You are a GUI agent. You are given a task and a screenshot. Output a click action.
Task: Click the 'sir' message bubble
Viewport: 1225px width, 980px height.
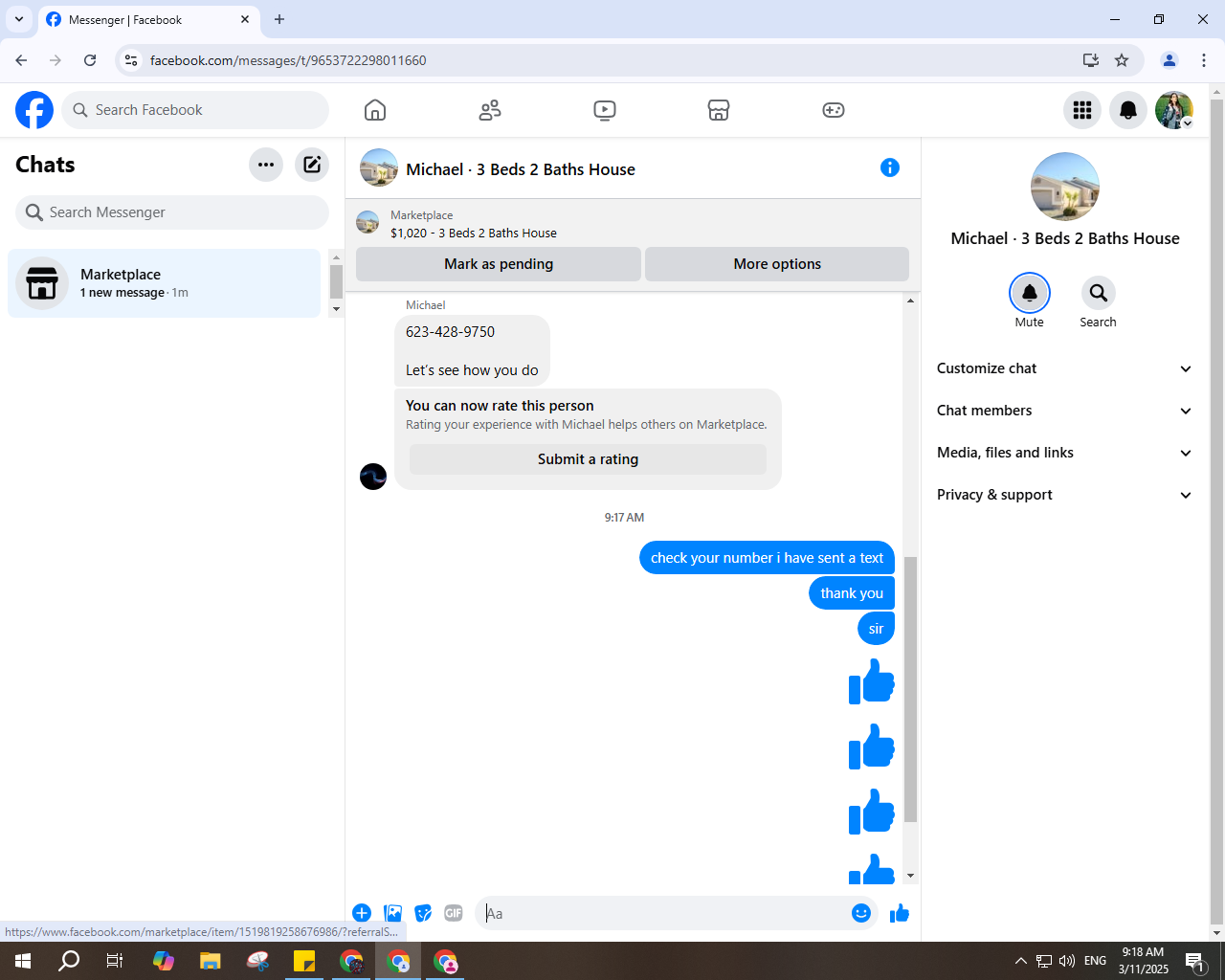tap(876, 629)
